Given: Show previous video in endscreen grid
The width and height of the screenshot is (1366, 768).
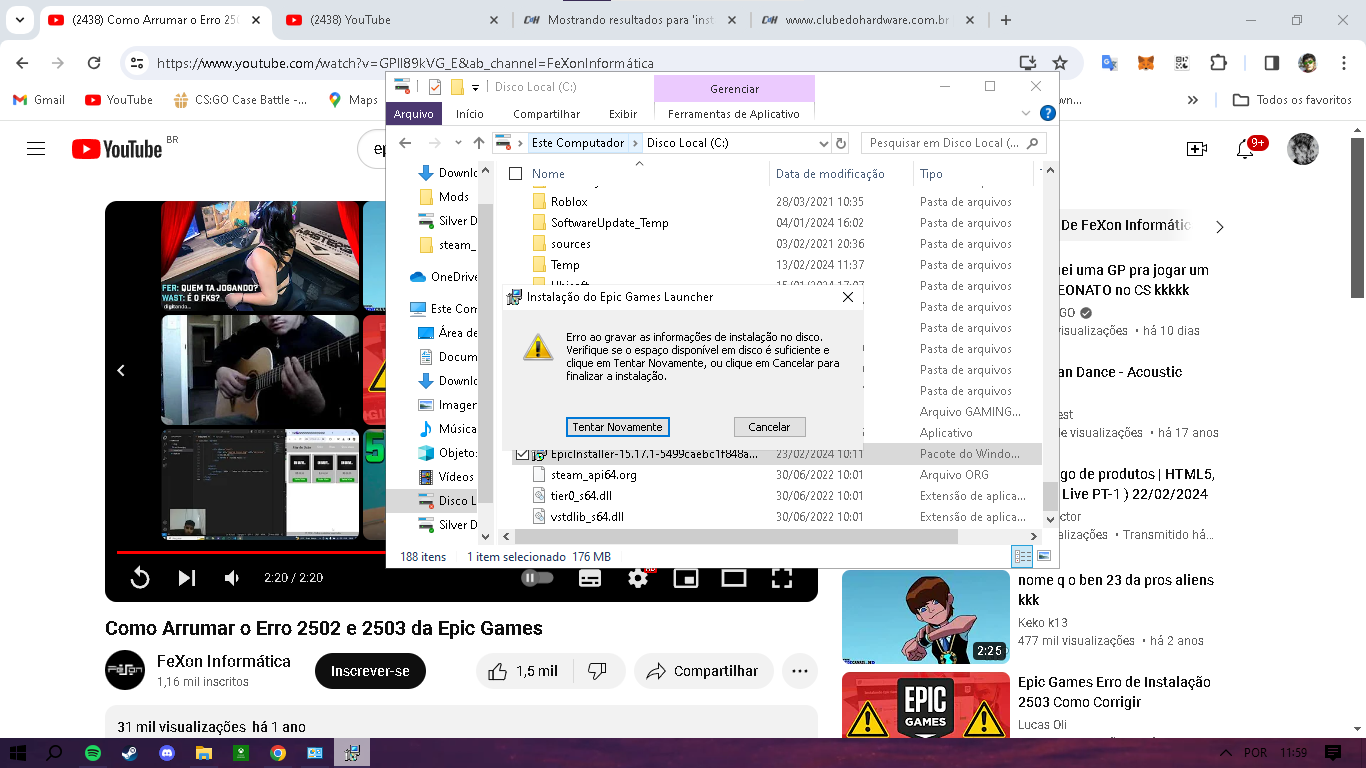Looking at the screenshot, I should (x=121, y=371).
